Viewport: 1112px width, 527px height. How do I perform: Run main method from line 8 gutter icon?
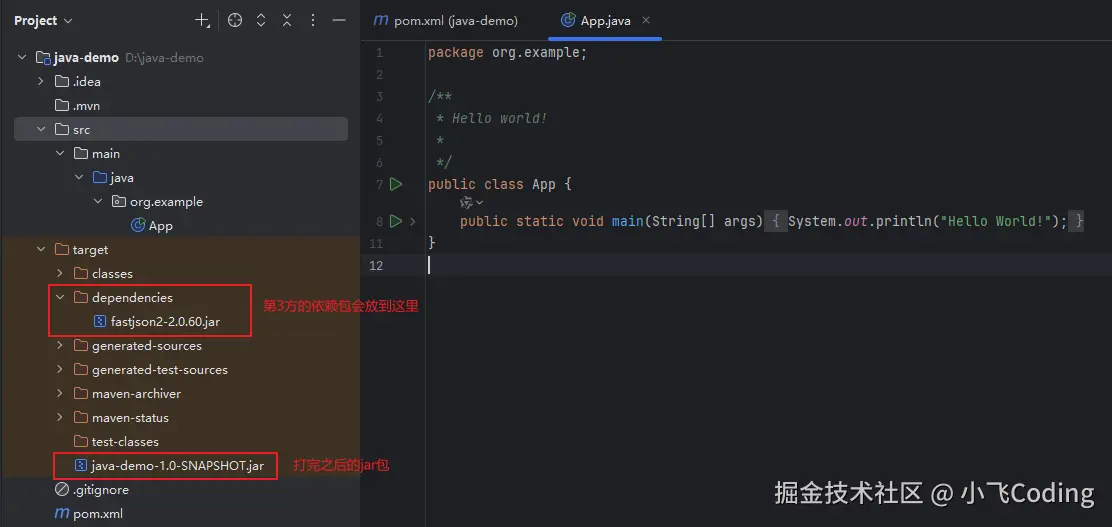396,221
